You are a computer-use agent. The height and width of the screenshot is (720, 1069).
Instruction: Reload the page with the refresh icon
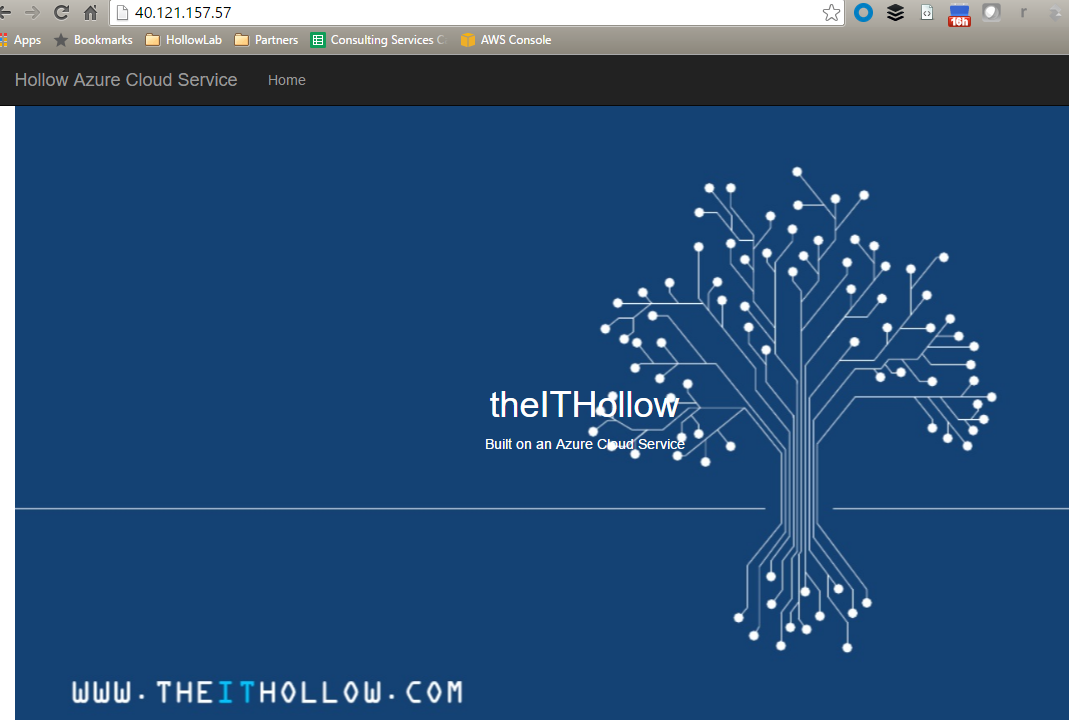[61, 12]
